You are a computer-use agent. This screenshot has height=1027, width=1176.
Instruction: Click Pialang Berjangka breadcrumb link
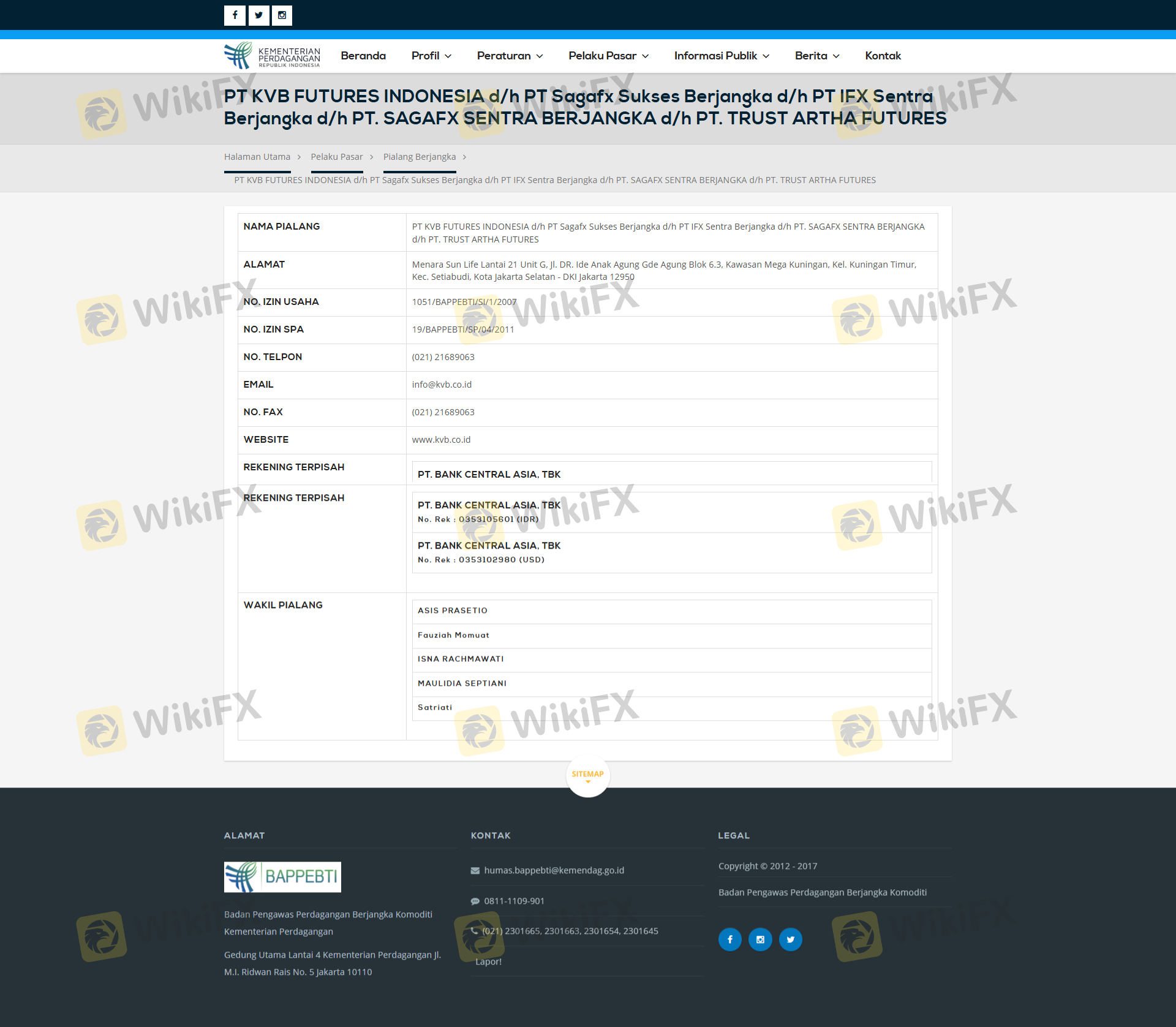pos(420,157)
